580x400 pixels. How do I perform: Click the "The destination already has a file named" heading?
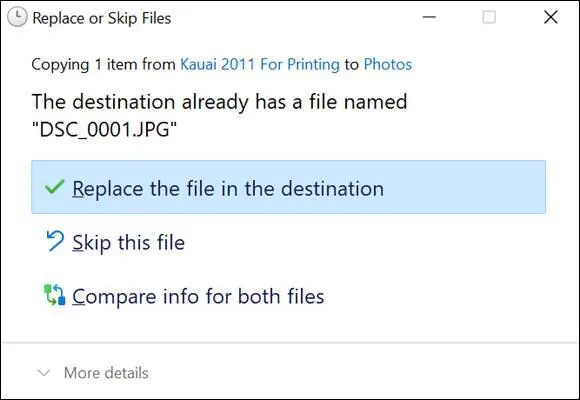[219, 101]
